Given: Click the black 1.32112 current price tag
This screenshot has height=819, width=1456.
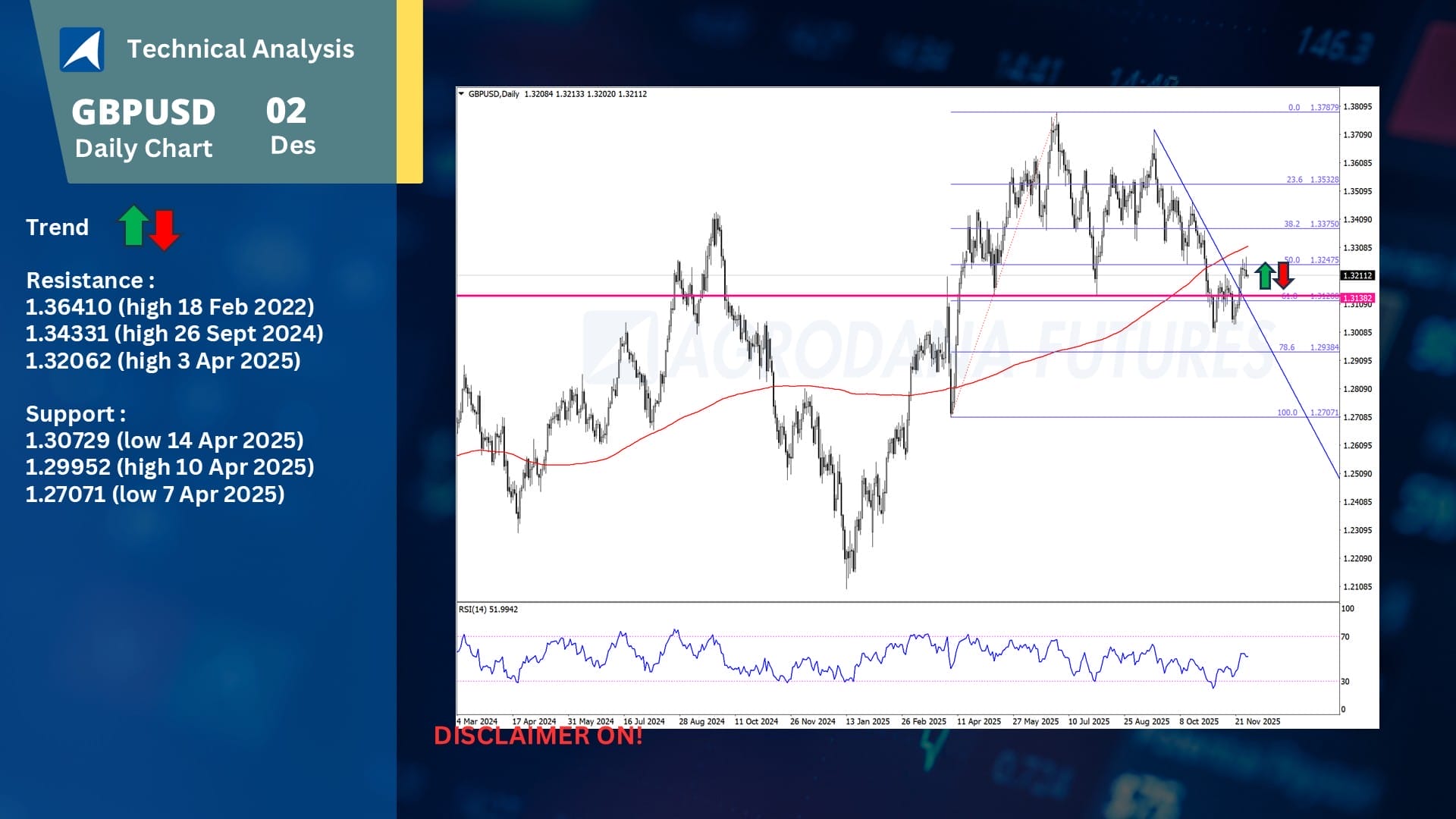Looking at the screenshot, I should 1357,276.
